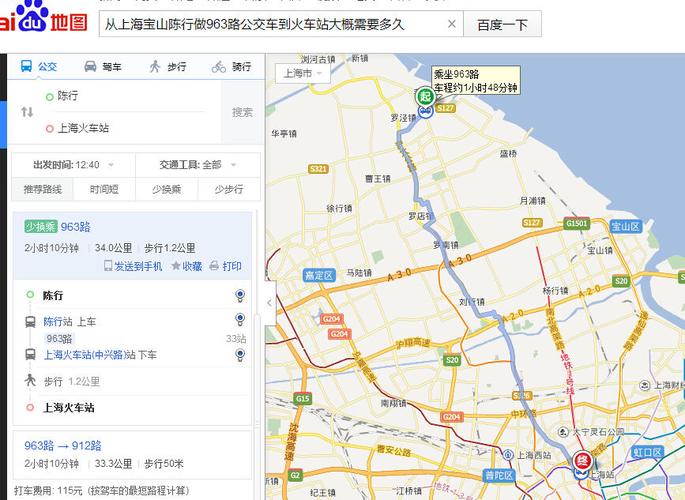Click the bus icon beside 陈行站 上车
This screenshot has height=500, width=685.
pos(30,322)
